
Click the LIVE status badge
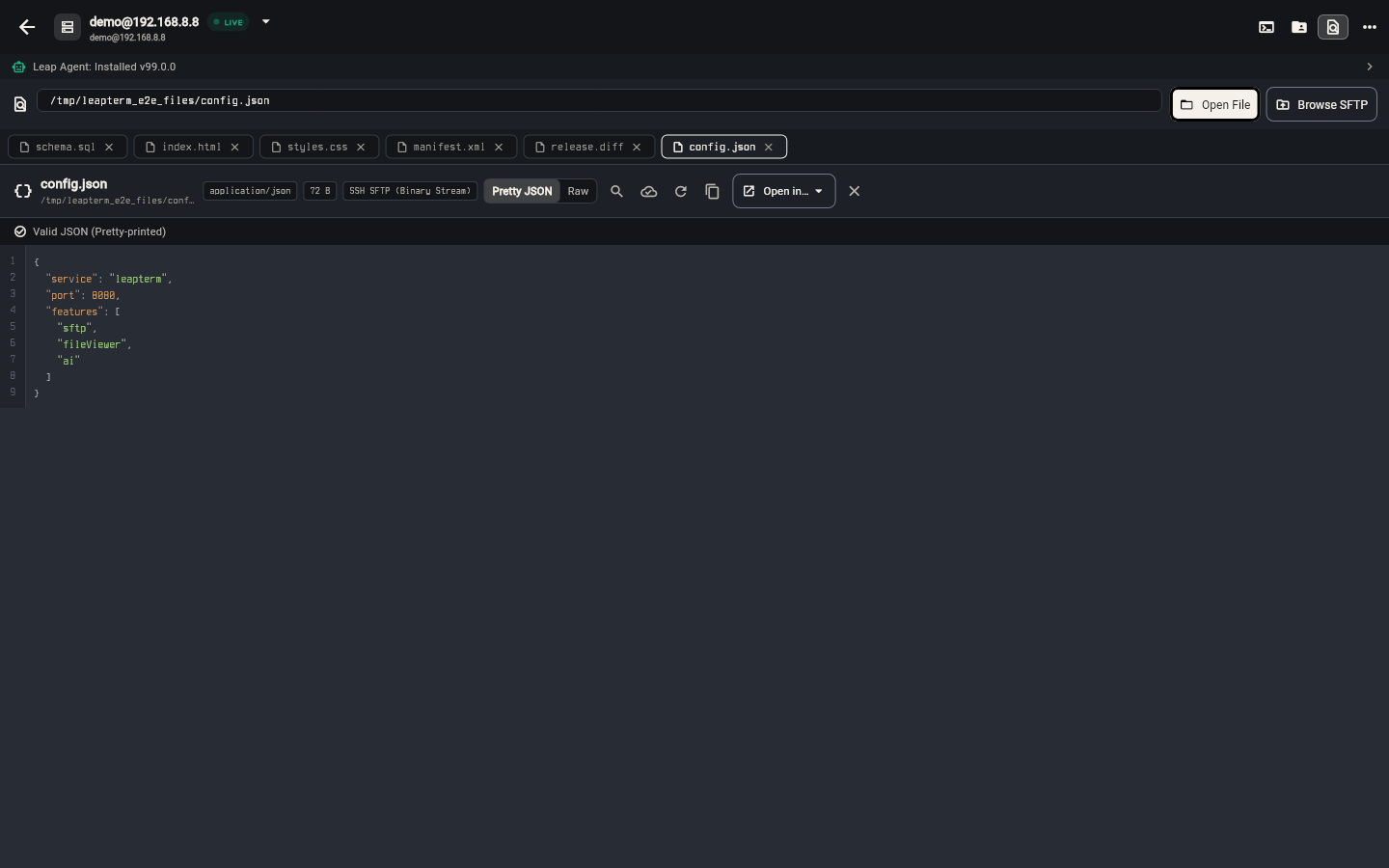(230, 22)
